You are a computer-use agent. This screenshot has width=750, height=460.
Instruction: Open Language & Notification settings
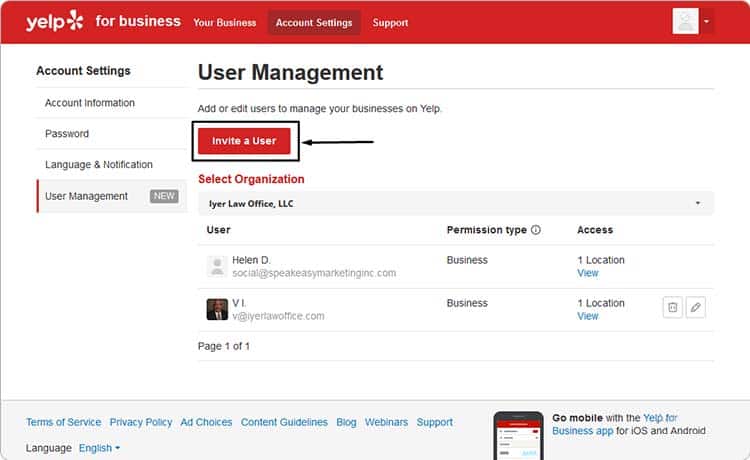[x=99, y=164]
